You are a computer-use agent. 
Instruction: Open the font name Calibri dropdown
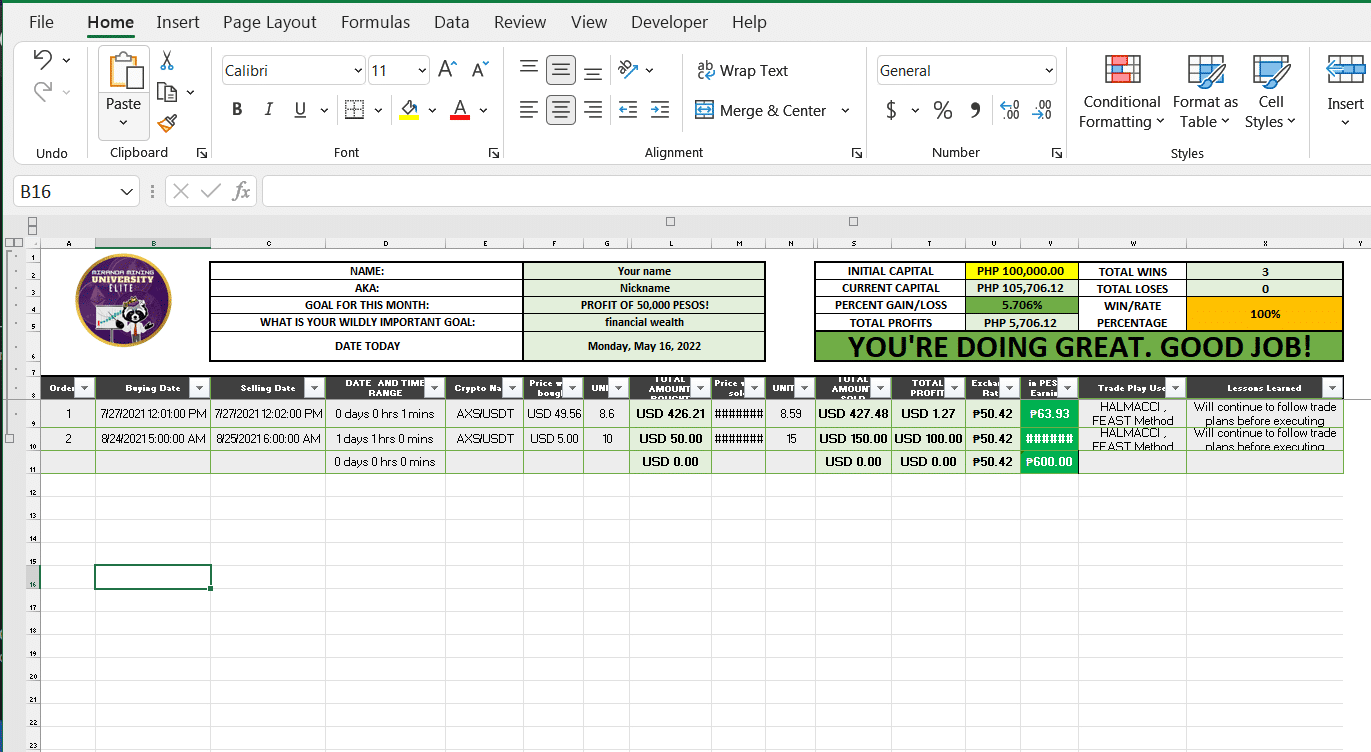coord(358,71)
